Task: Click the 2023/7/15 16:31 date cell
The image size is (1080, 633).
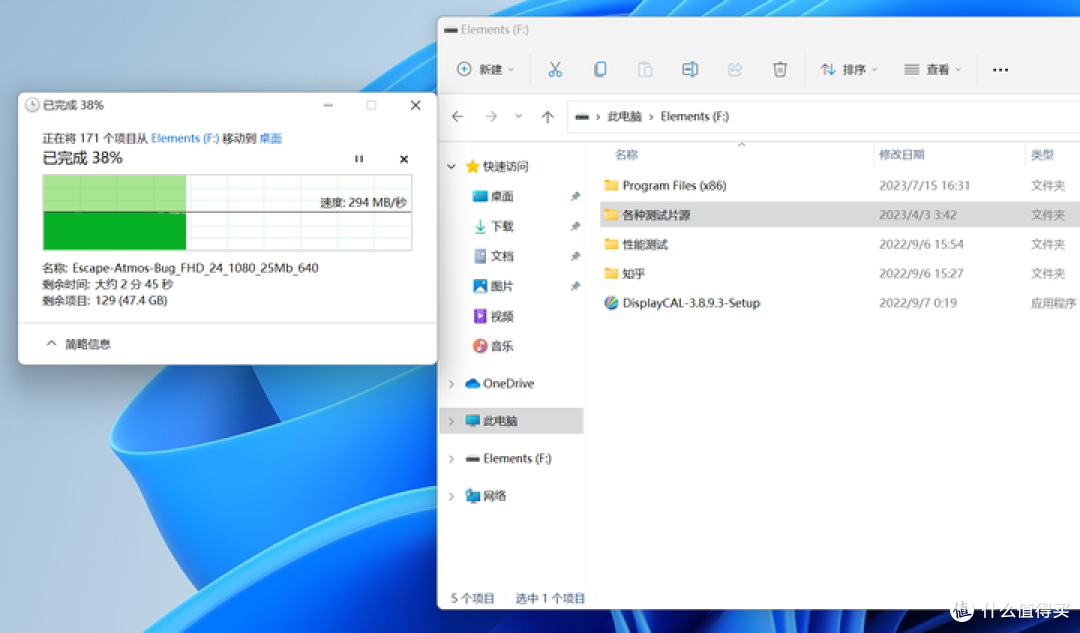Action: tap(924, 185)
